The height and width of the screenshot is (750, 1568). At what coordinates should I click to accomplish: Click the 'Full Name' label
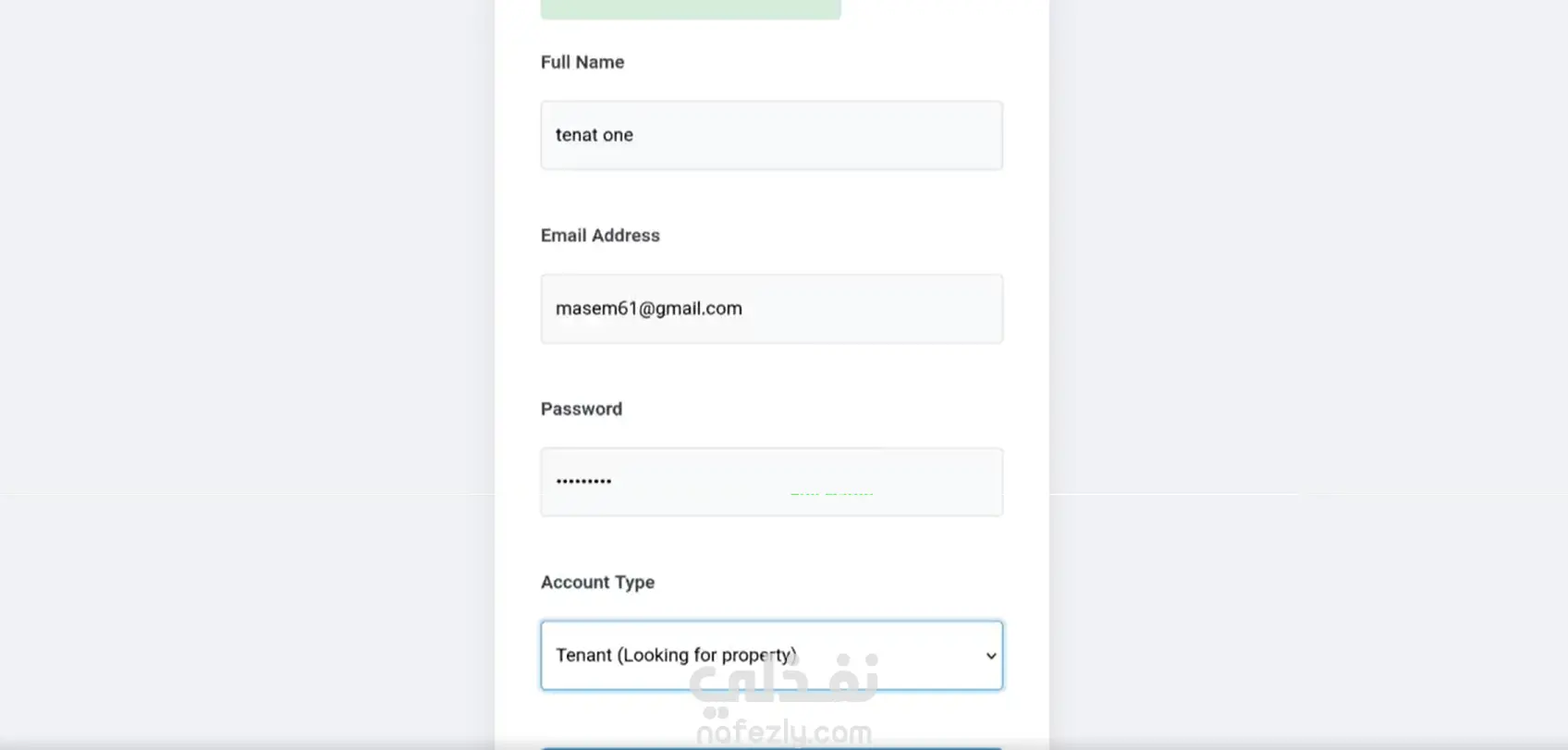(x=582, y=62)
